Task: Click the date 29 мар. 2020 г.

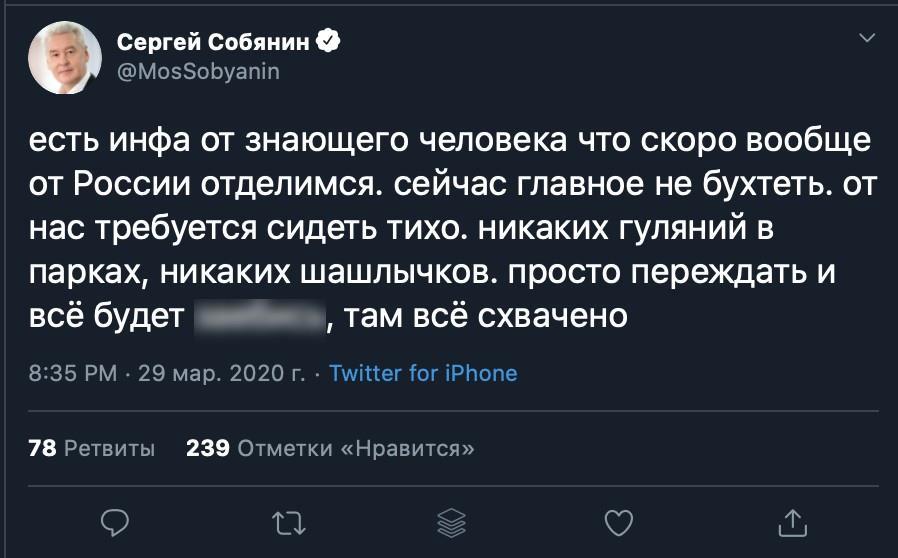Action: [222, 374]
